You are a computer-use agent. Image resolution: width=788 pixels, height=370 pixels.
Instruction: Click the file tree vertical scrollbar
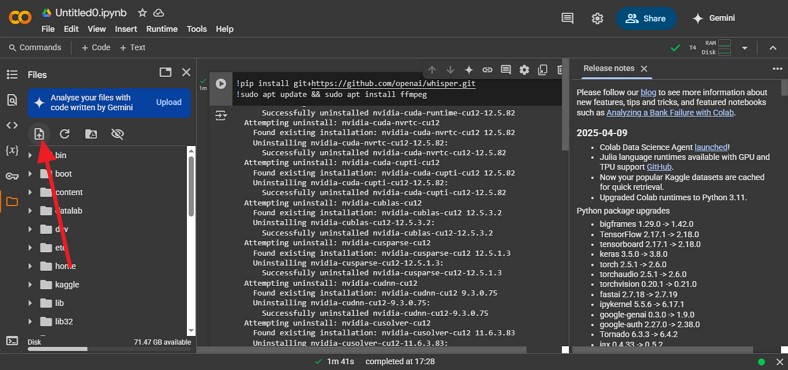[x=191, y=186]
